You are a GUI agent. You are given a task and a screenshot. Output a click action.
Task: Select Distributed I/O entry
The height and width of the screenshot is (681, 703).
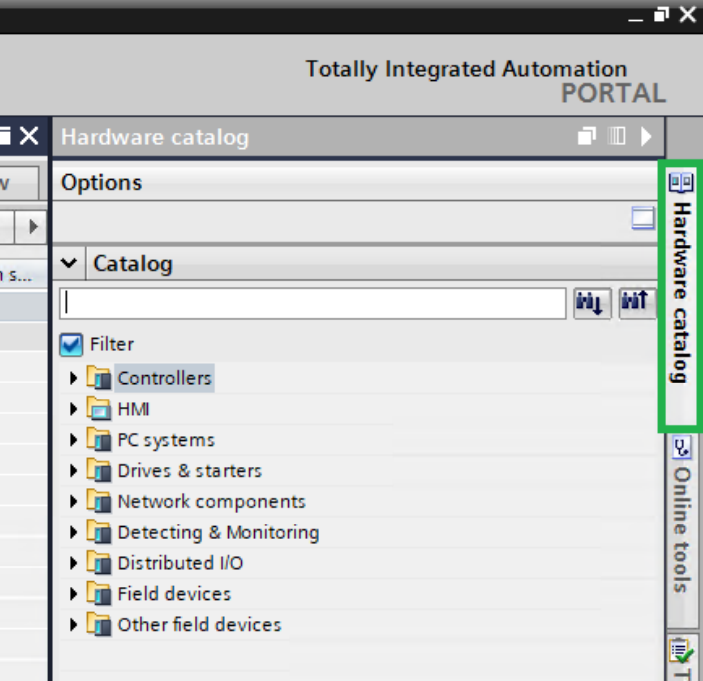pos(180,563)
